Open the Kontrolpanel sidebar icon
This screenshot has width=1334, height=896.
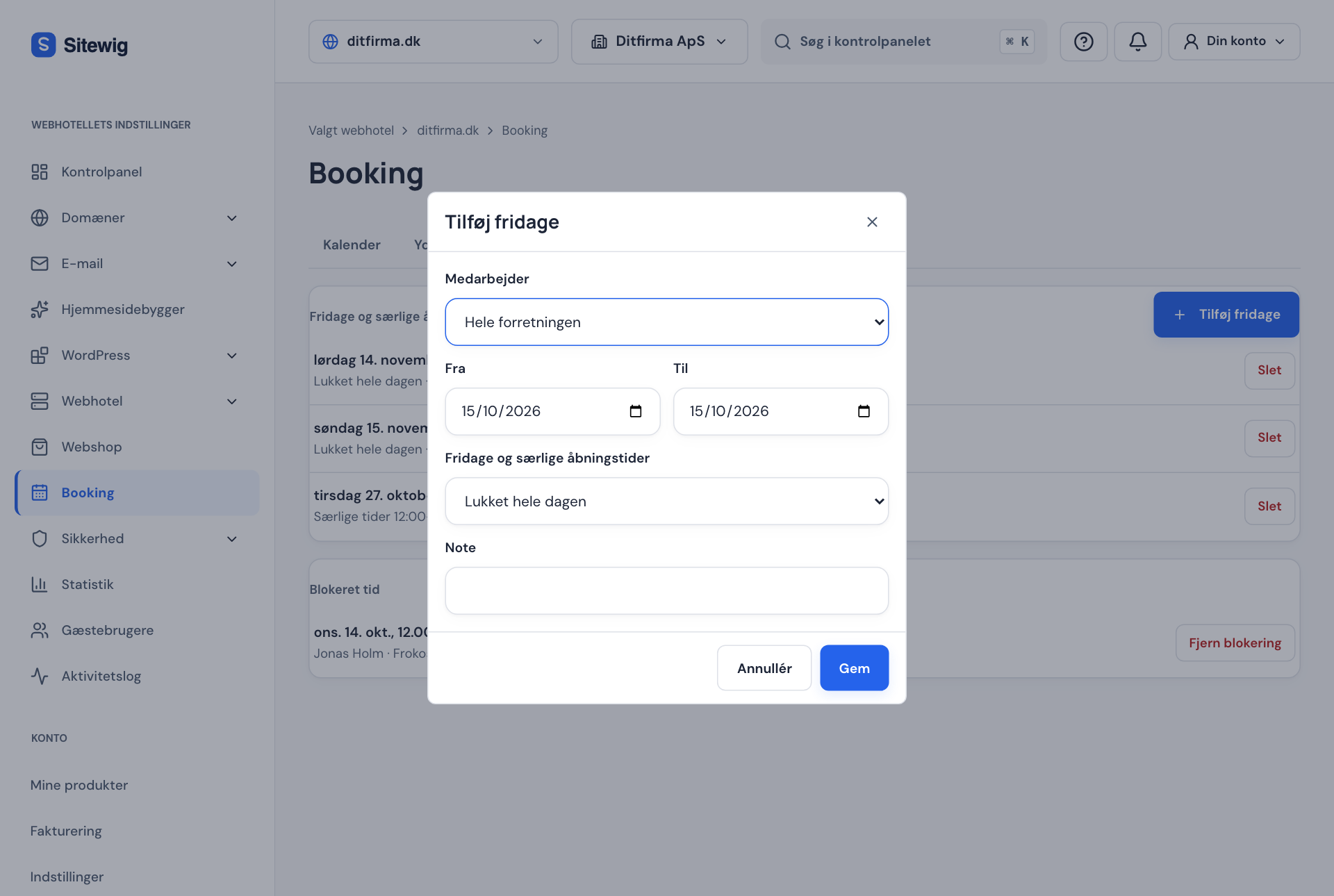pos(40,172)
